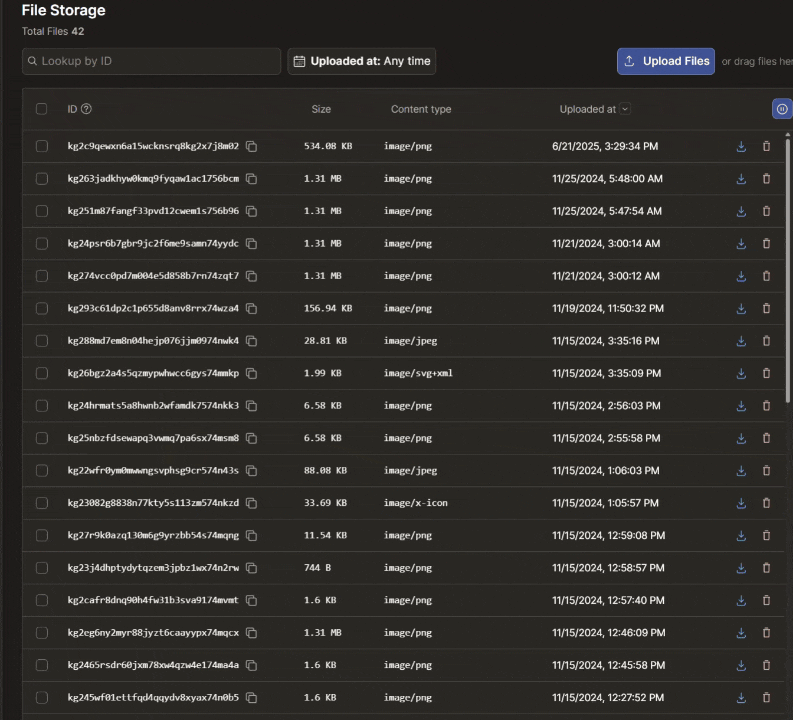Delete file uploaded 11/25/2024, 5:47:54 AM
Screen dimensions: 793x720
(766, 211)
